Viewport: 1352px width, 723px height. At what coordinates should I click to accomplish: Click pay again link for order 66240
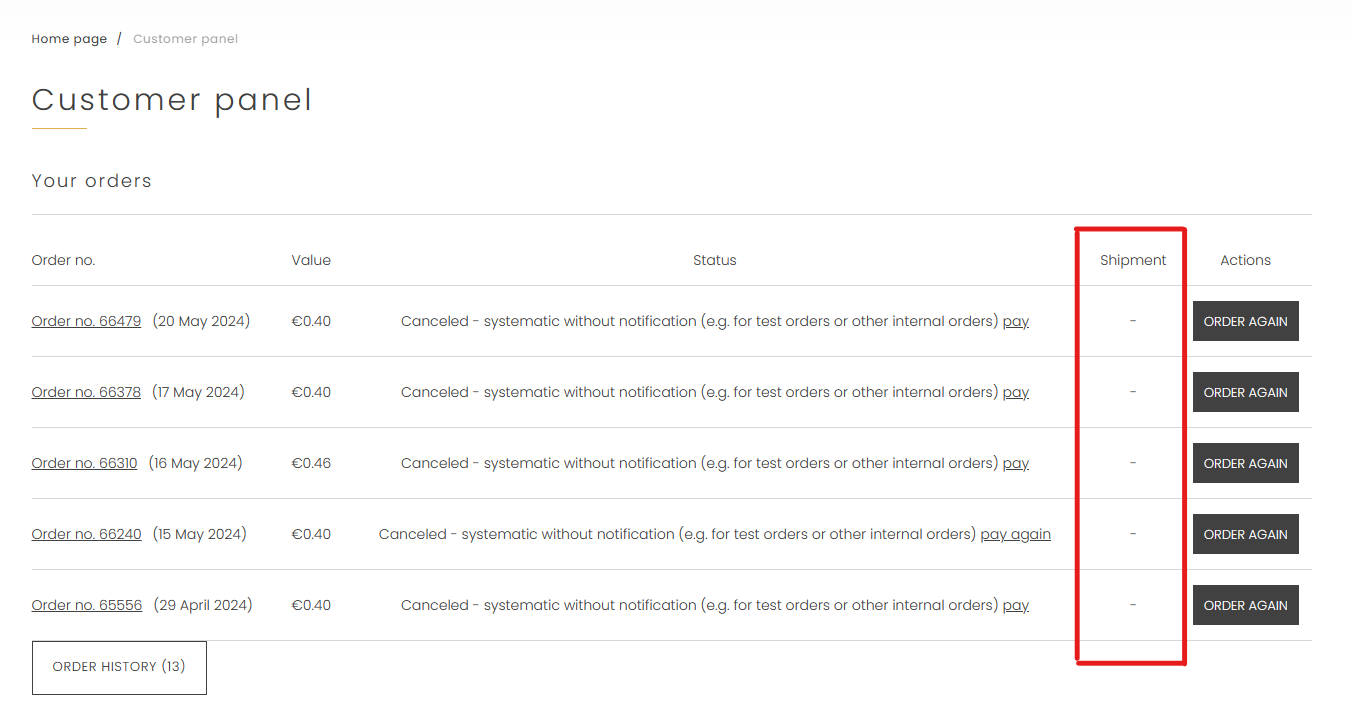[x=1015, y=534]
